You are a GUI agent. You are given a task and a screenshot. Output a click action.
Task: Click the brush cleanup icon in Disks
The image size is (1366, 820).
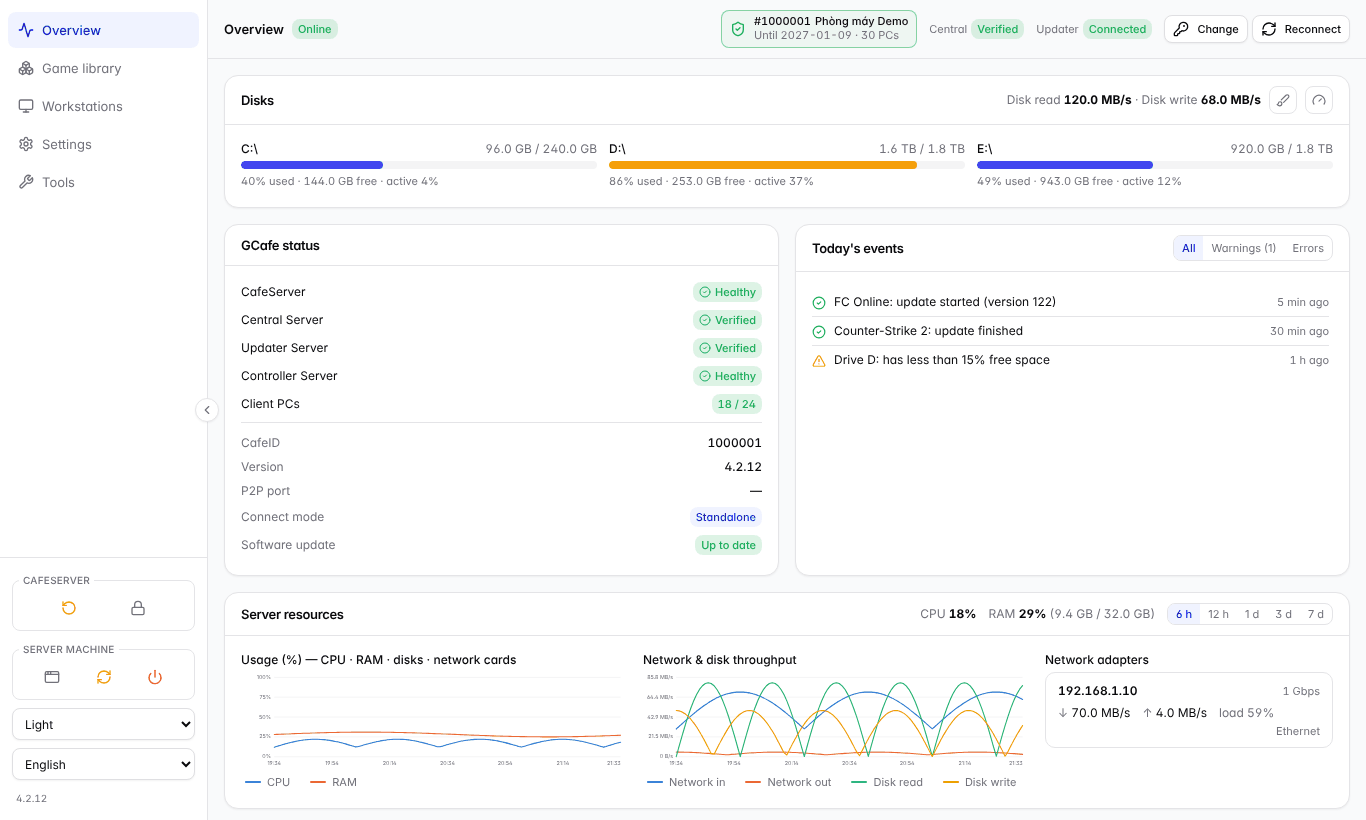(1283, 100)
